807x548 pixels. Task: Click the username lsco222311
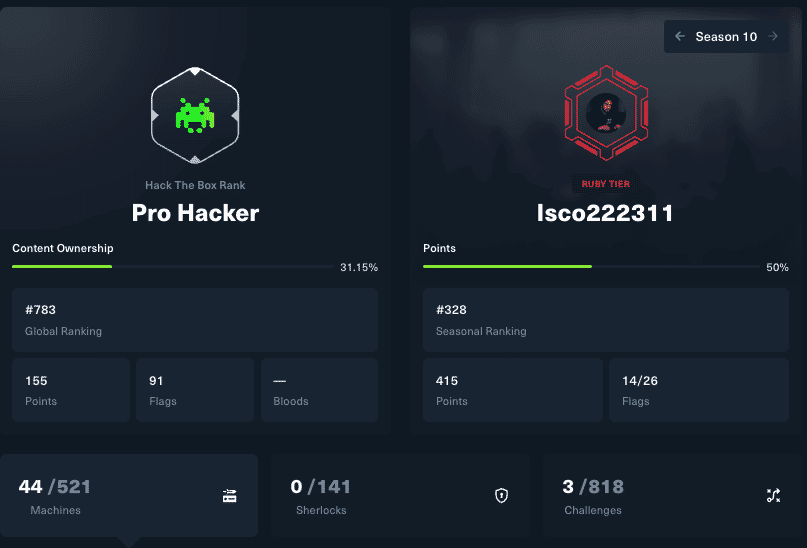(605, 213)
